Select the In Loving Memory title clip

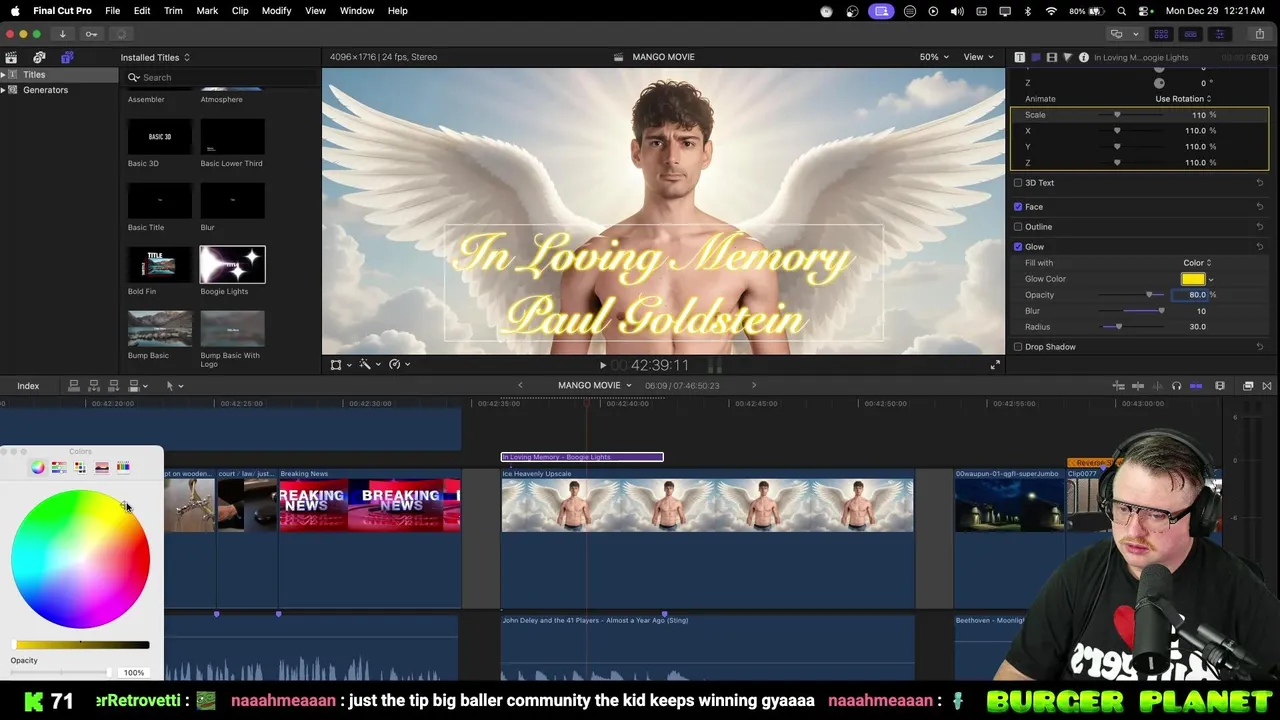pos(582,457)
